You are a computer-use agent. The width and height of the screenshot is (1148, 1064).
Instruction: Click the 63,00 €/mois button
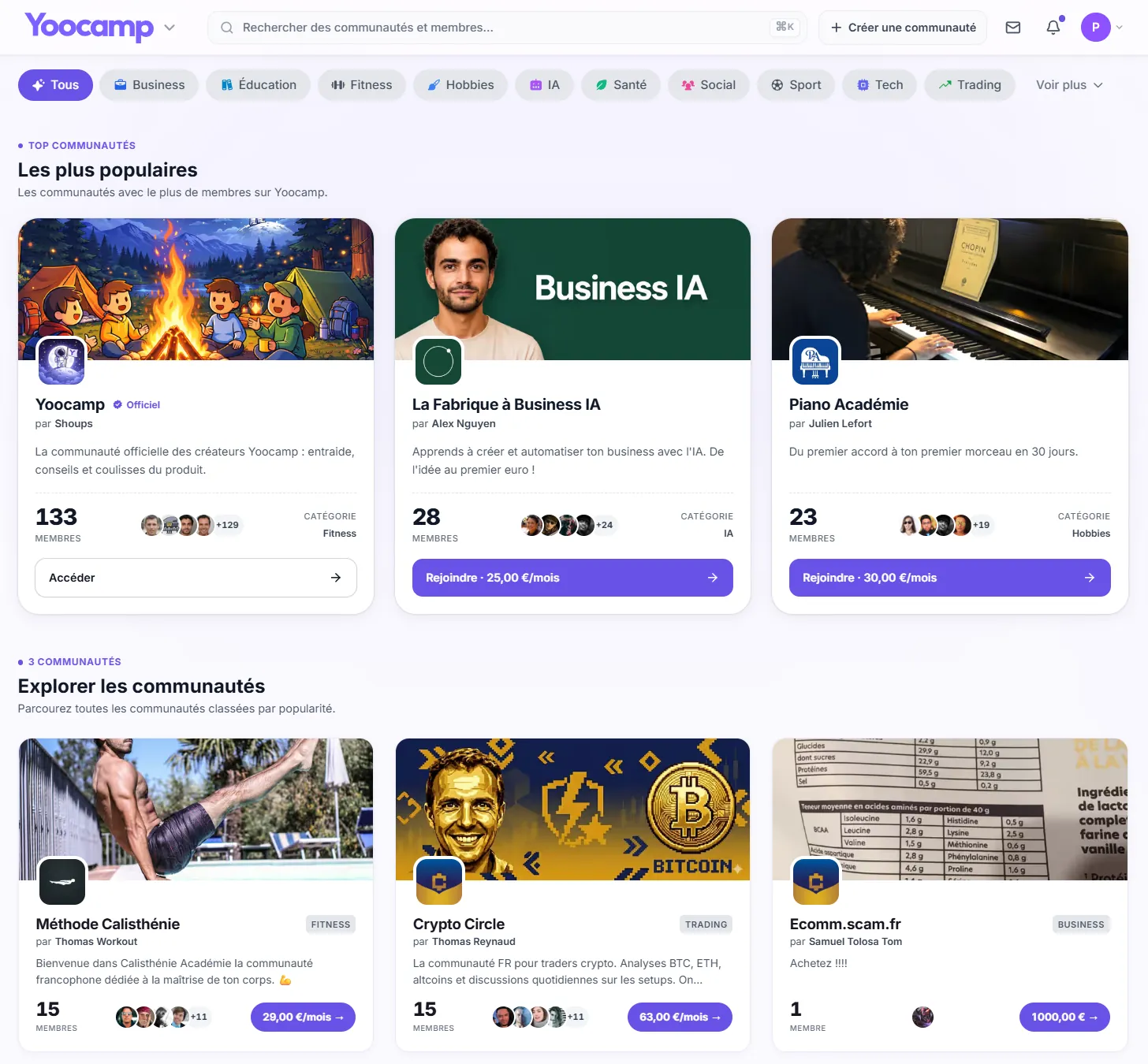[x=680, y=1017]
